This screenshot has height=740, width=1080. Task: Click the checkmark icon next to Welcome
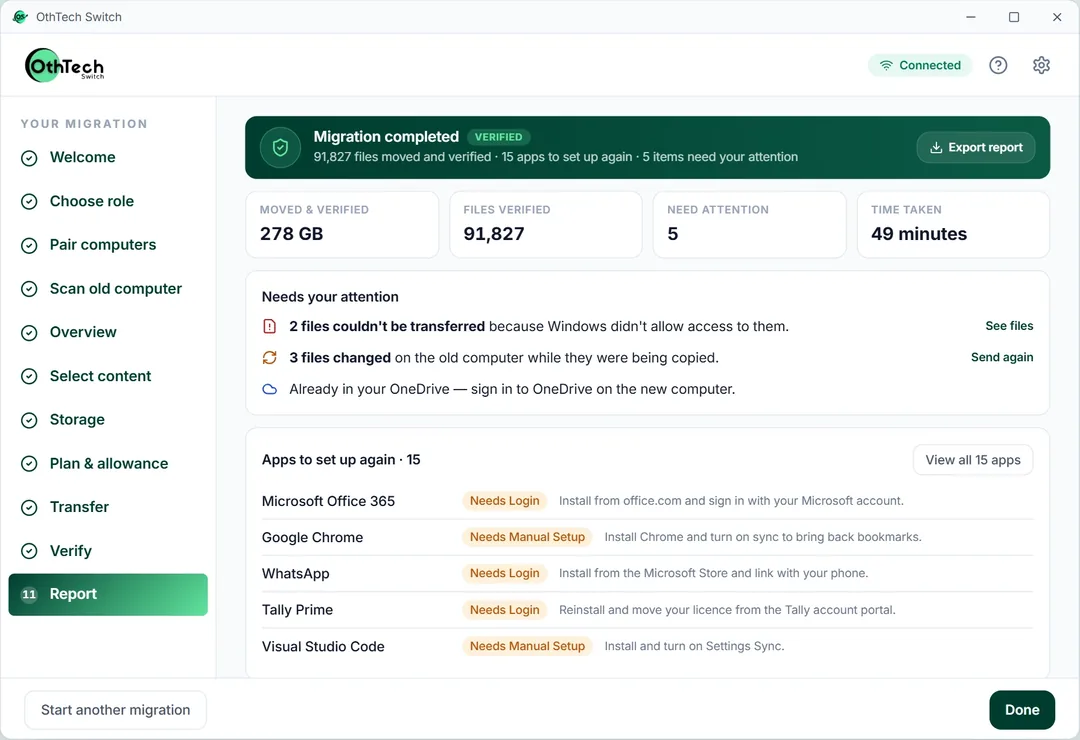29,158
